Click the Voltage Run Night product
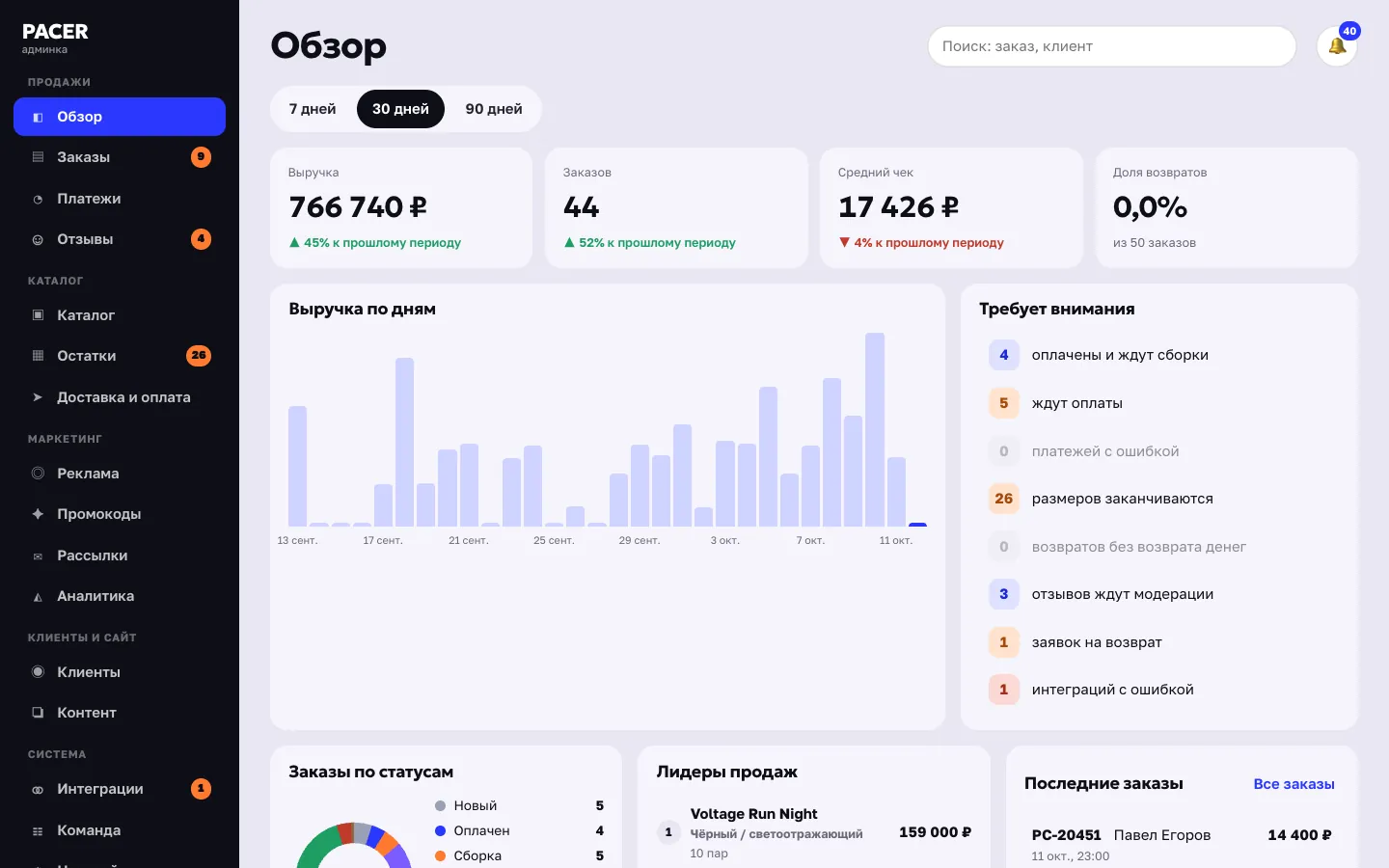Image resolution: width=1389 pixels, height=868 pixels. 753,814
